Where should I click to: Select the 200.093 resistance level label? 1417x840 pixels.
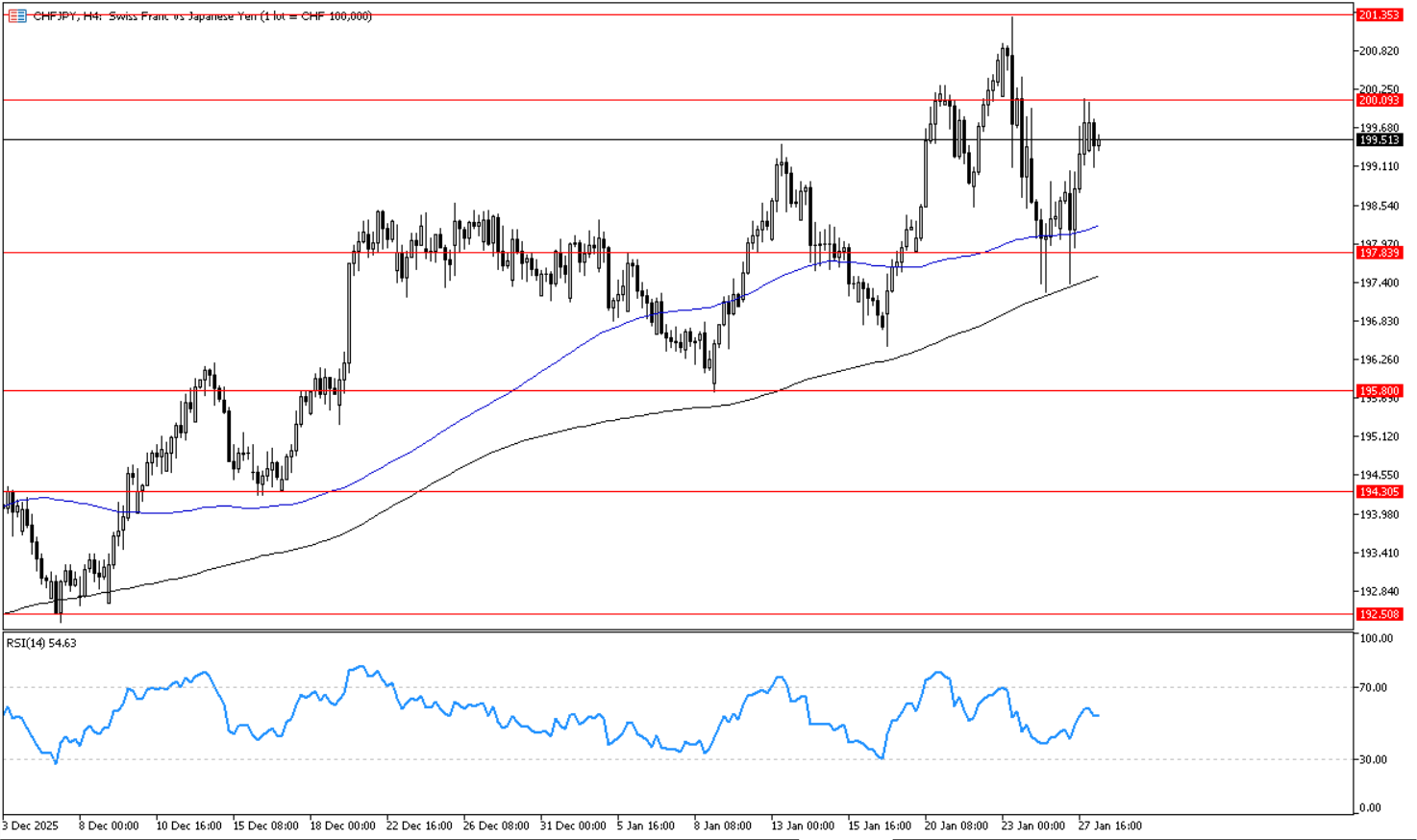(x=1379, y=100)
